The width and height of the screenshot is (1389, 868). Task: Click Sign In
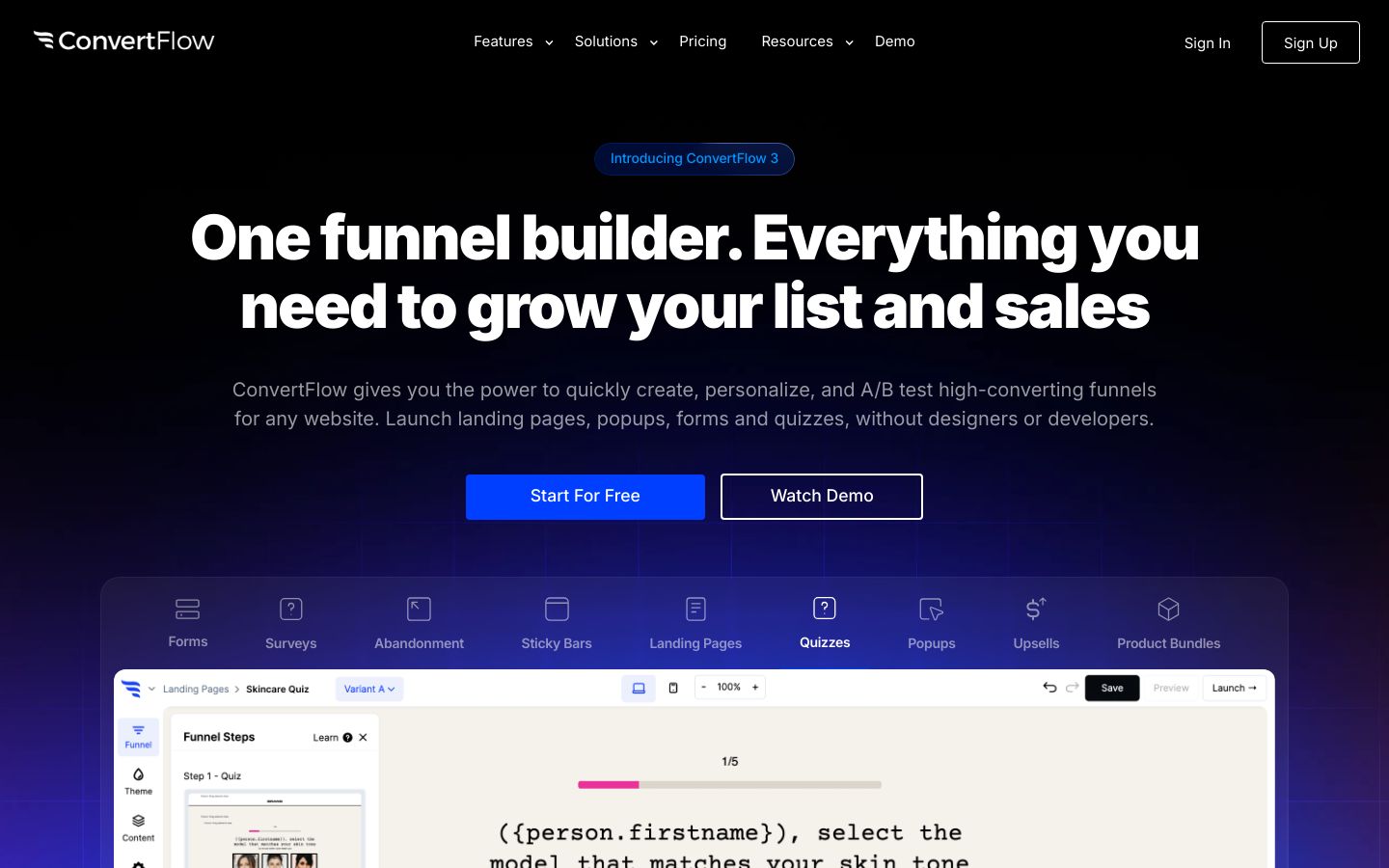(x=1207, y=43)
